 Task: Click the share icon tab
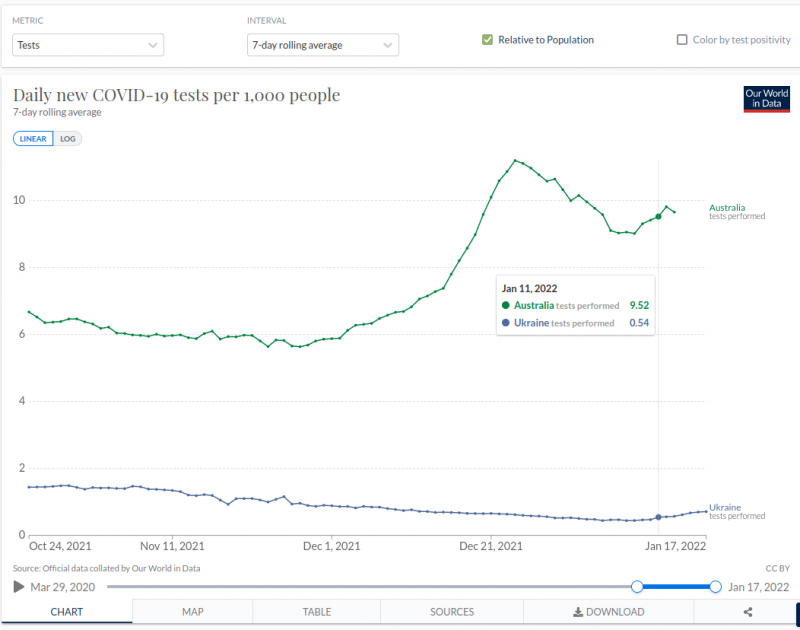(x=747, y=612)
